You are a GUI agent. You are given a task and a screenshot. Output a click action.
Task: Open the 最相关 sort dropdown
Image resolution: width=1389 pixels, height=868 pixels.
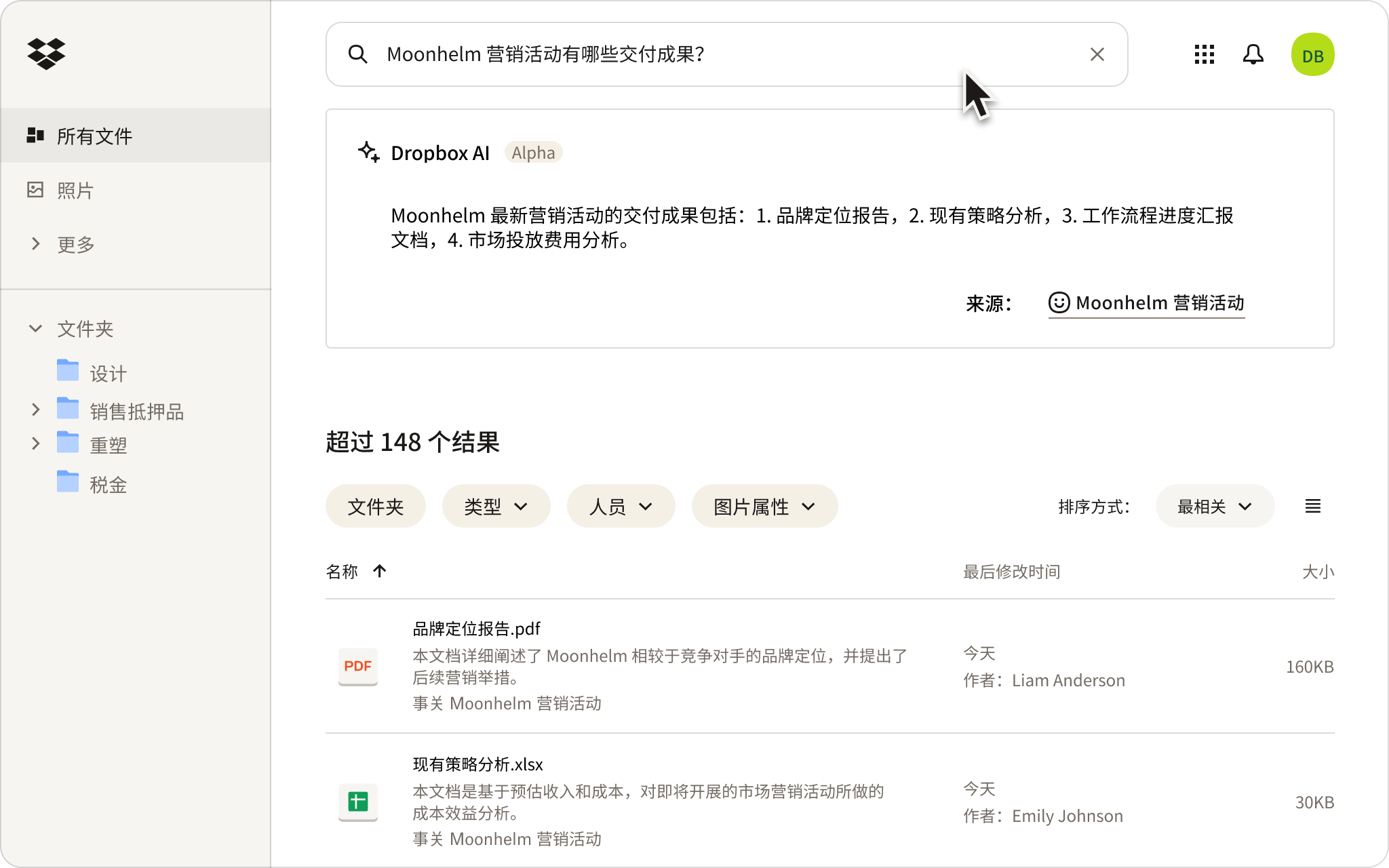pyautogui.click(x=1215, y=506)
